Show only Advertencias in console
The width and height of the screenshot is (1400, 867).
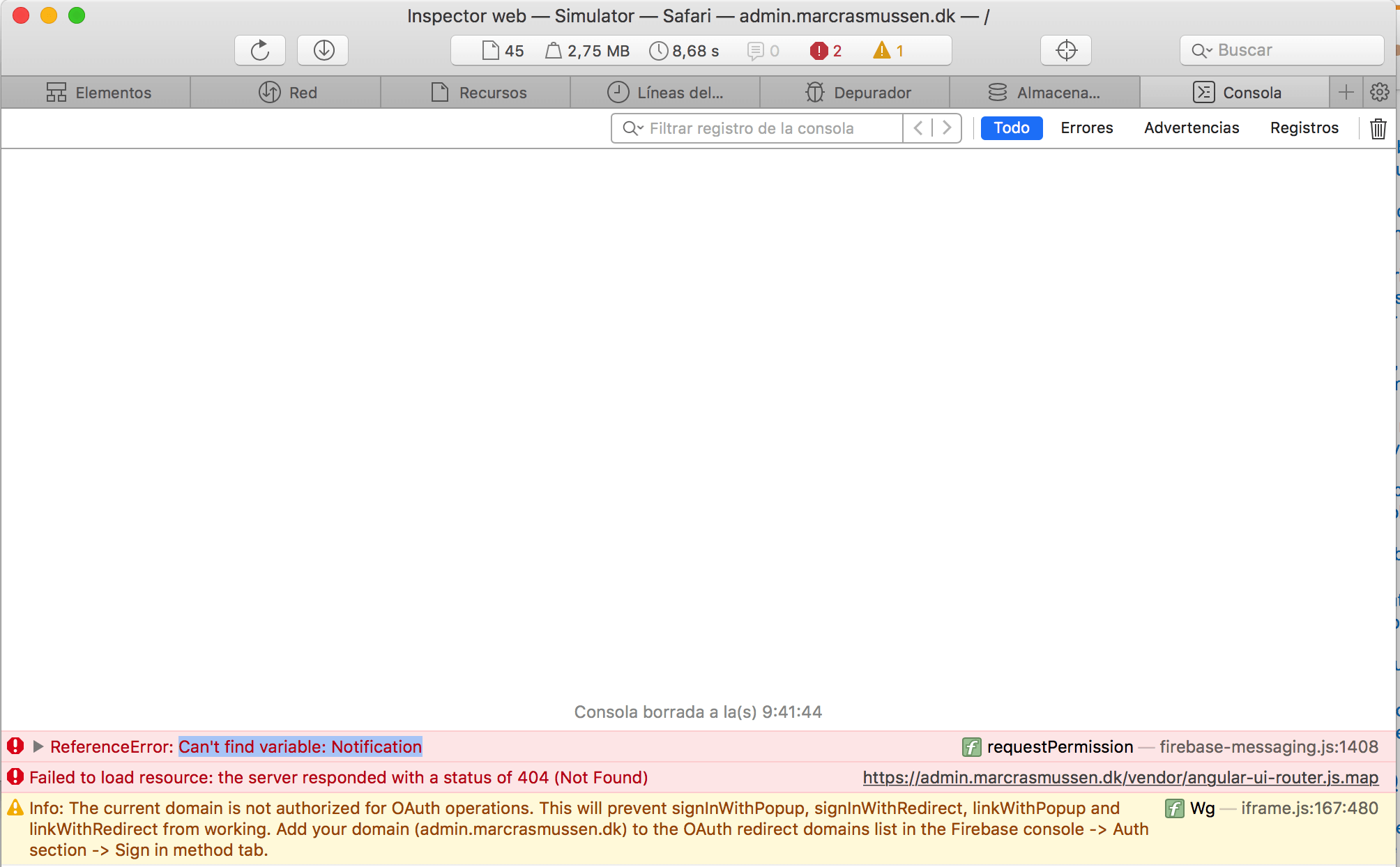click(x=1192, y=128)
